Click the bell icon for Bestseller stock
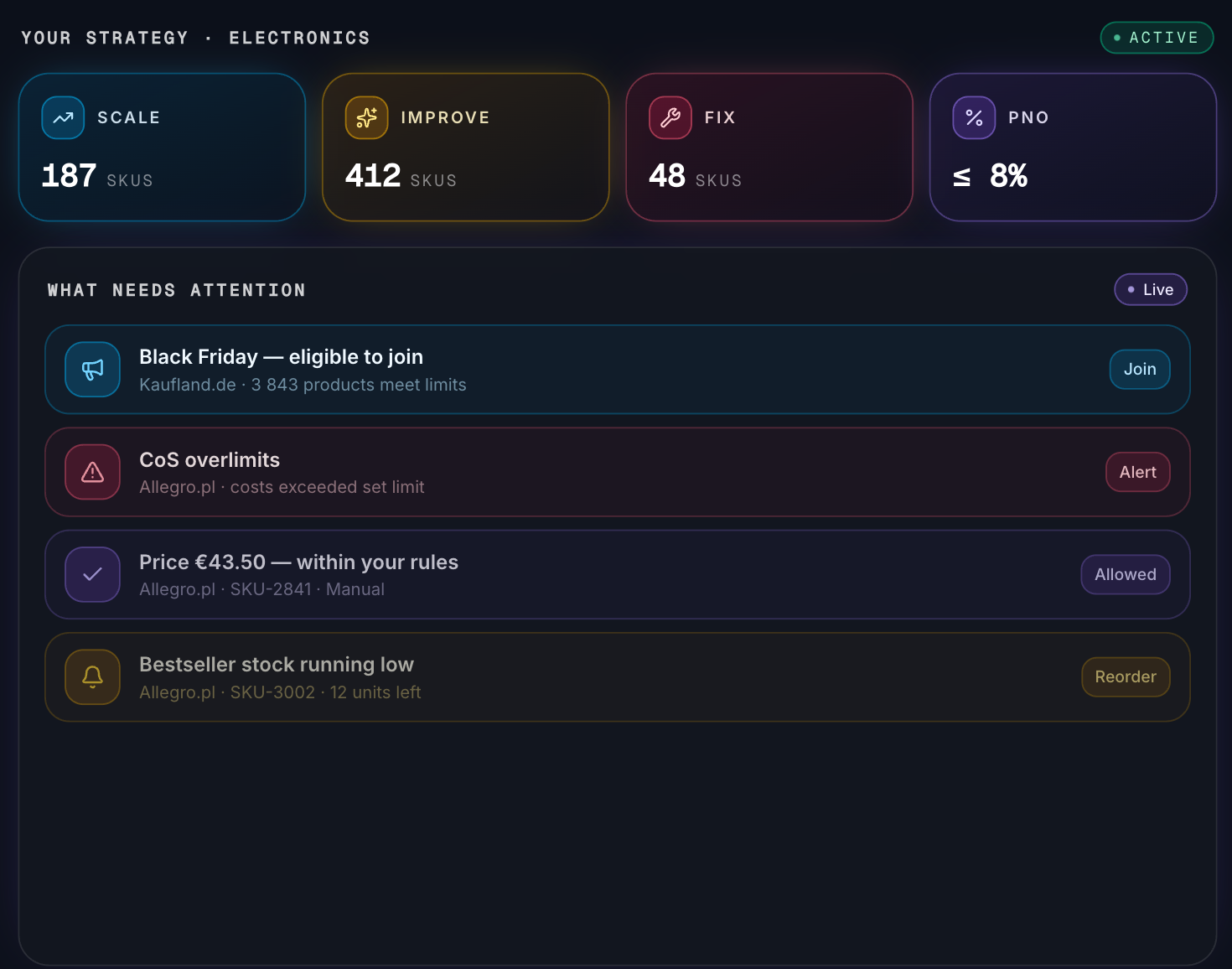The image size is (1232, 969). coord(93,676)
